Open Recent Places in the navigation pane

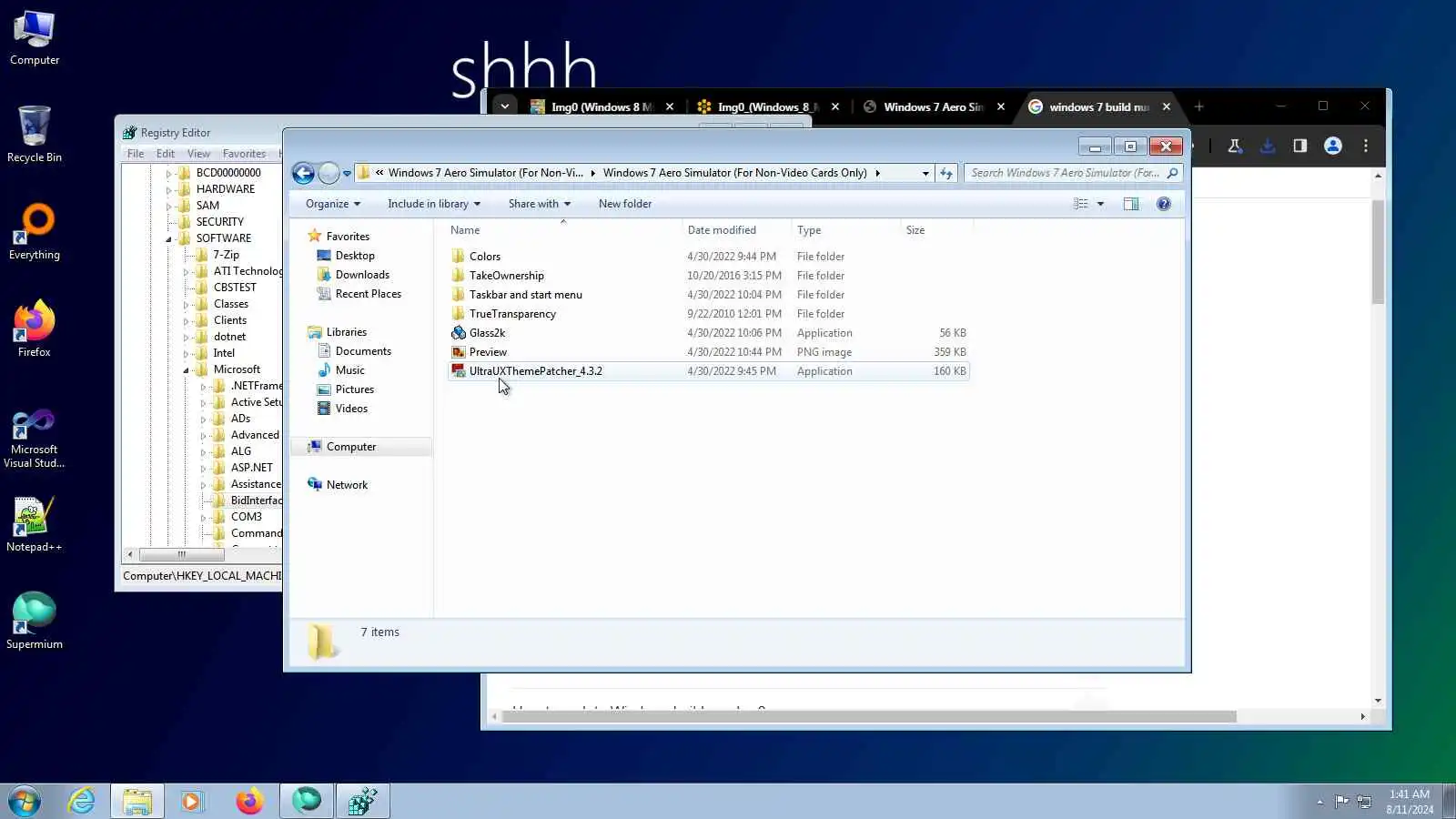(368, 294)
